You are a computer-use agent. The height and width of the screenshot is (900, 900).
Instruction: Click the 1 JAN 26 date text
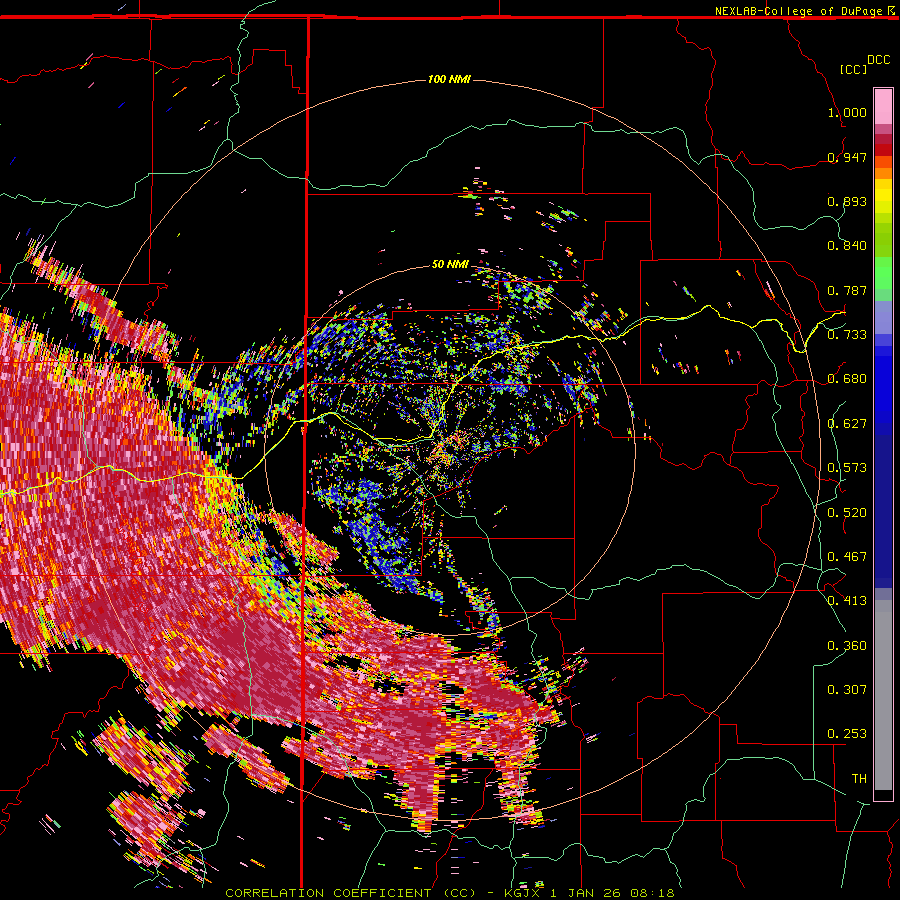pos(584,893)
